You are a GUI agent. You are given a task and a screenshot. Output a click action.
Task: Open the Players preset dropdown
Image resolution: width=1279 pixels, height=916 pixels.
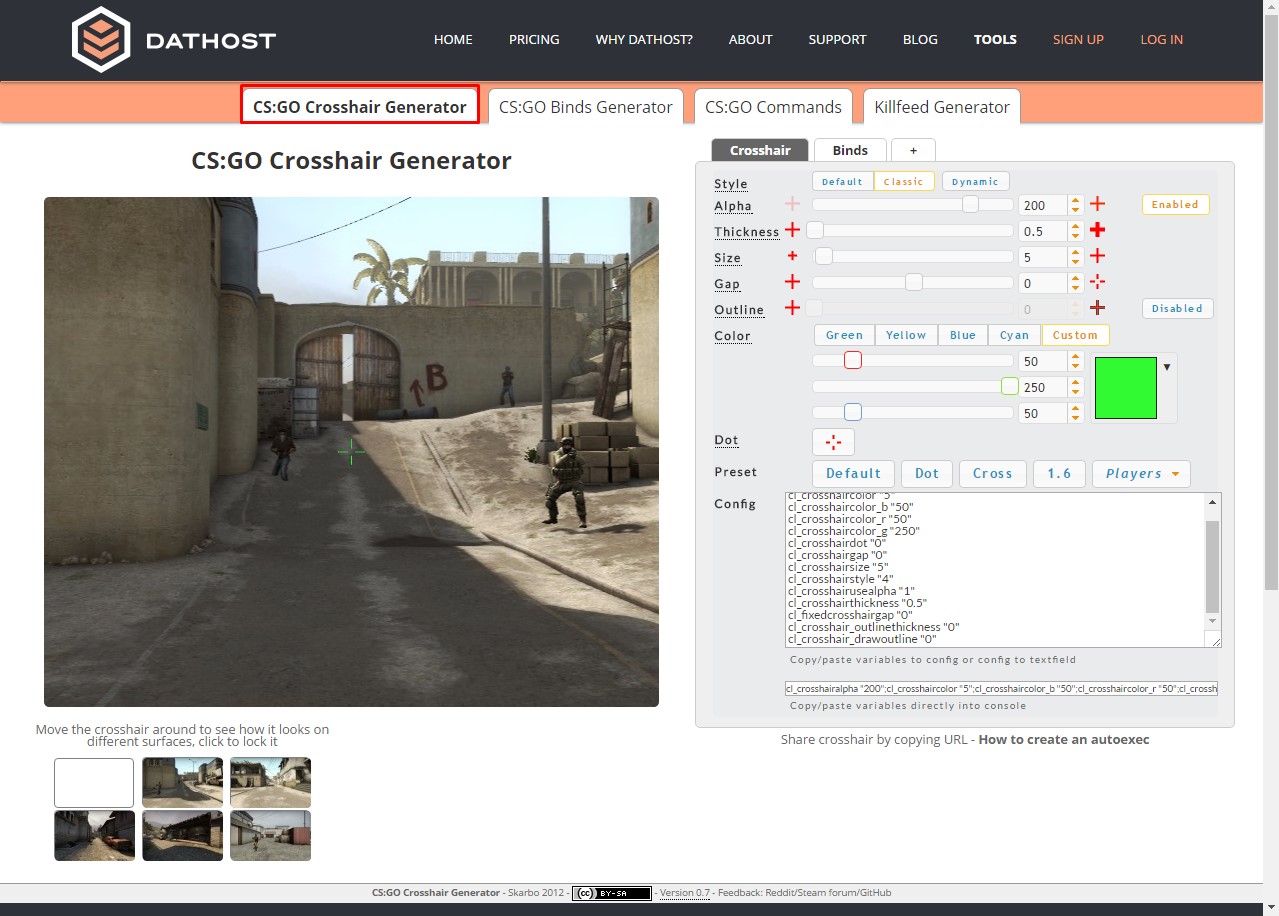[x=1141, y=473]
